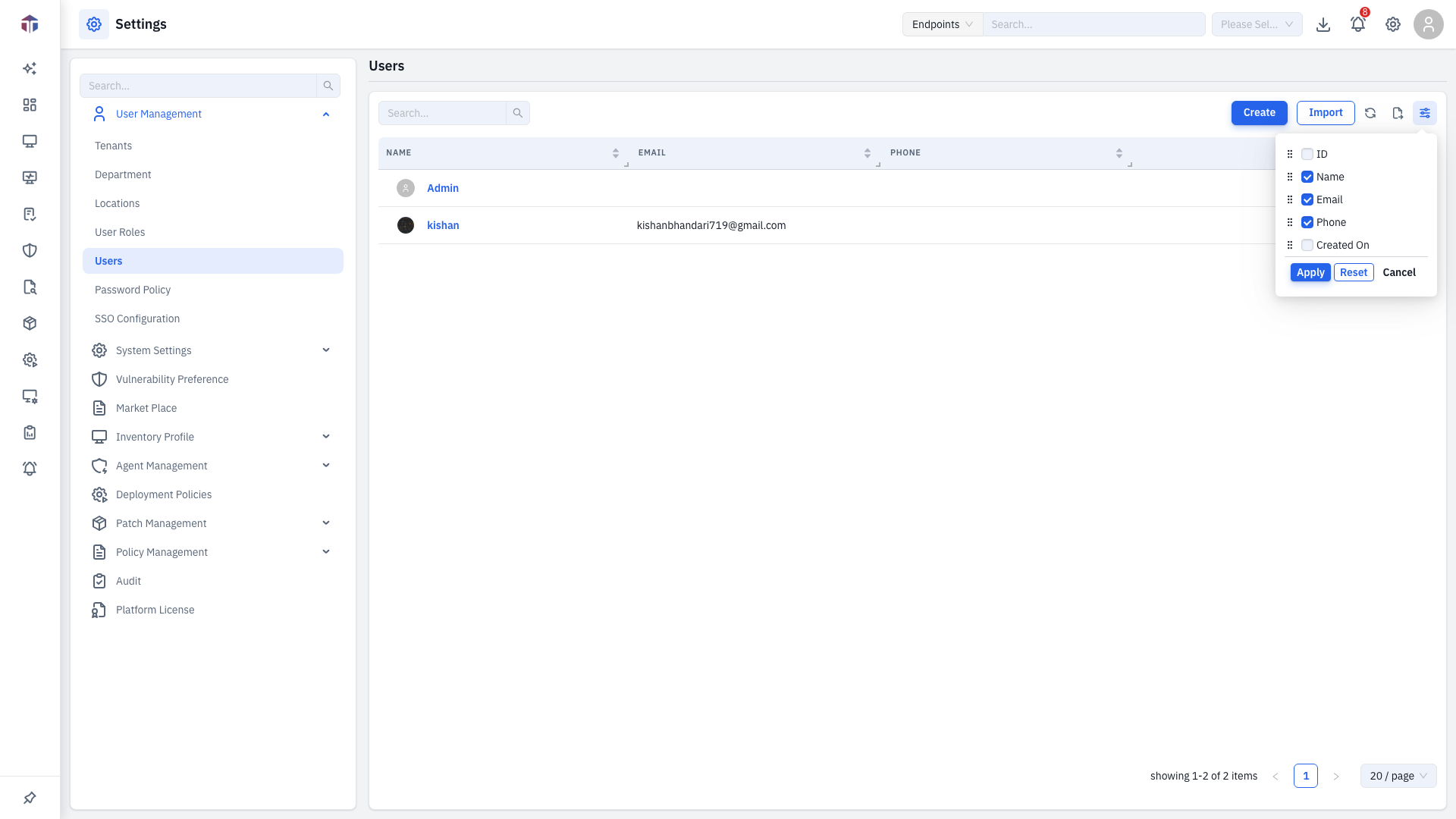This screenshot has height=819, width=1456.
Task: Open Tenants in settings menu
Action: [x=113, y=146]
